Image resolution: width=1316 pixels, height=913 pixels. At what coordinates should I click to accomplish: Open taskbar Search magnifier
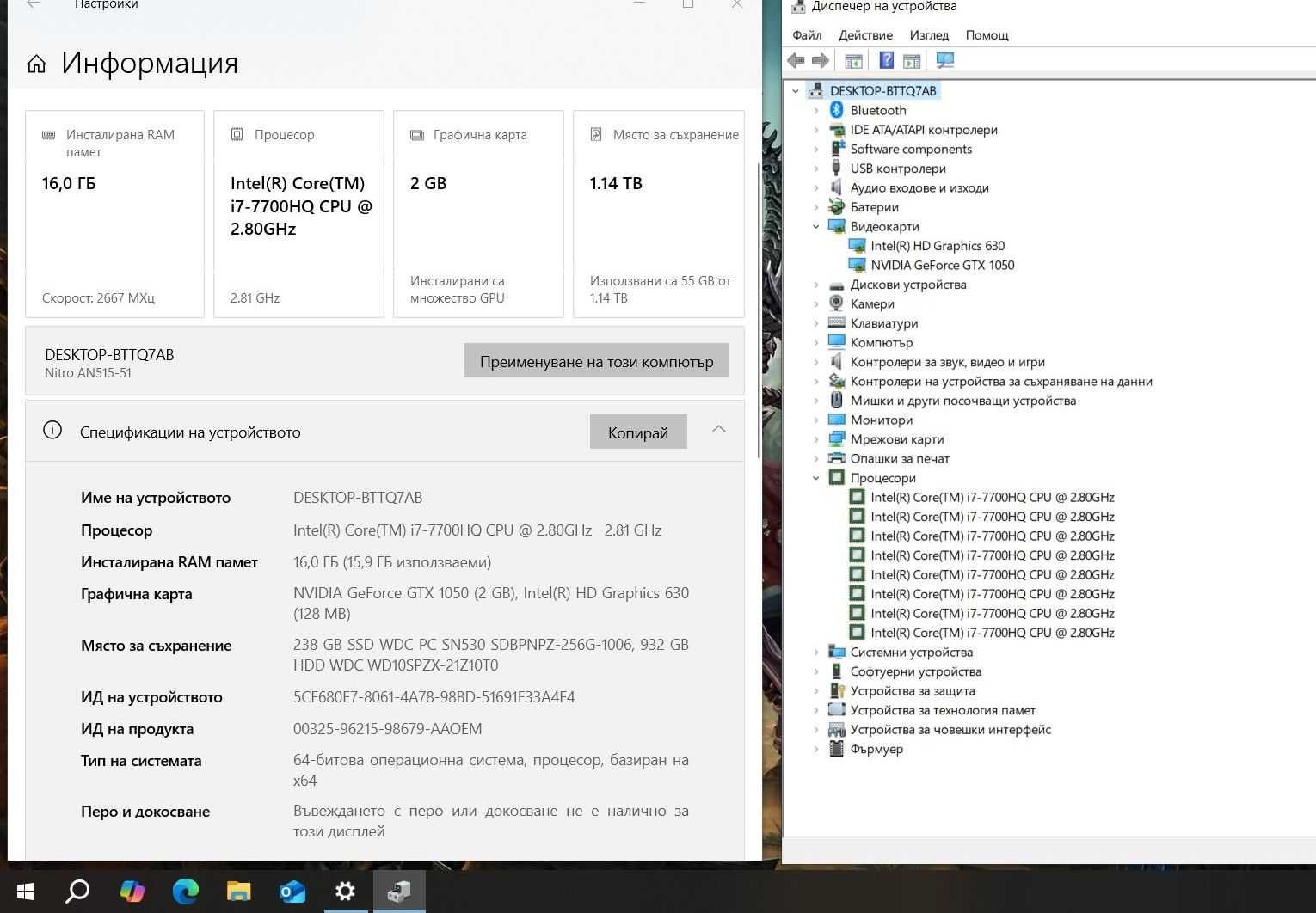pos(77,891)
